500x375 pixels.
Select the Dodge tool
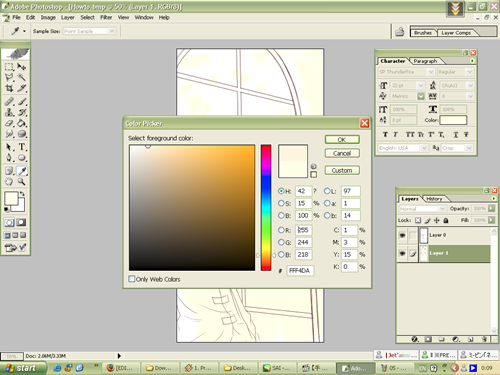22,134
